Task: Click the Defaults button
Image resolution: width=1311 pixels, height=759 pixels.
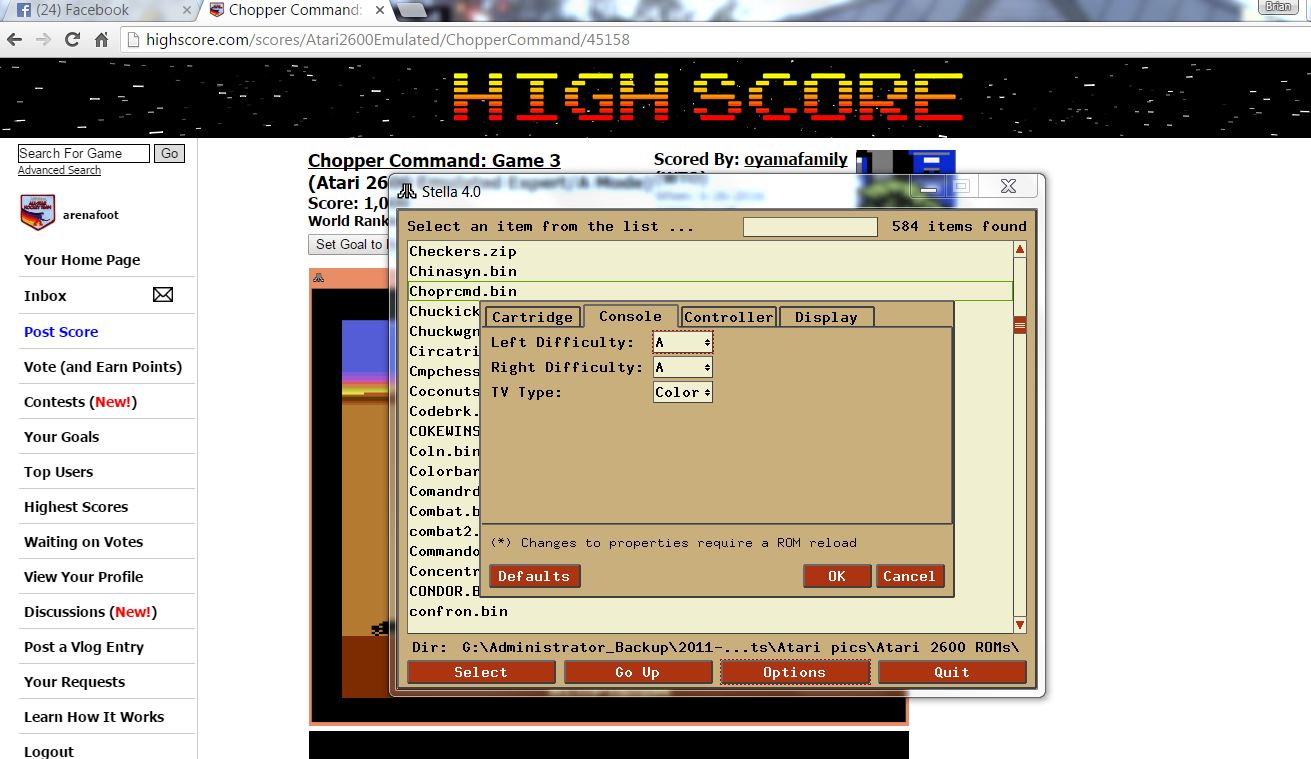Action: 534,576
